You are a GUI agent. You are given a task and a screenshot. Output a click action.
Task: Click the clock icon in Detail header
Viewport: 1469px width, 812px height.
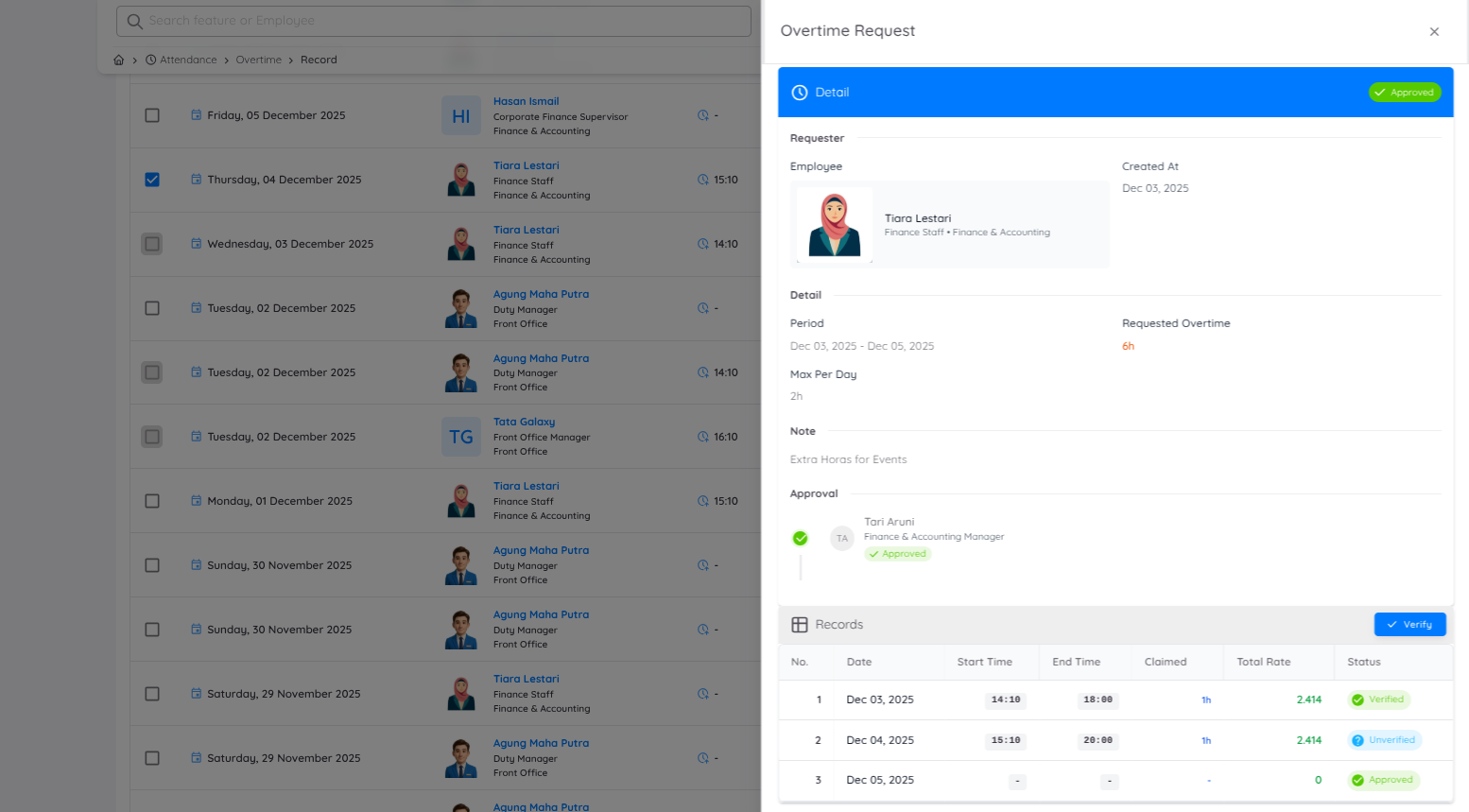[799, 93]
